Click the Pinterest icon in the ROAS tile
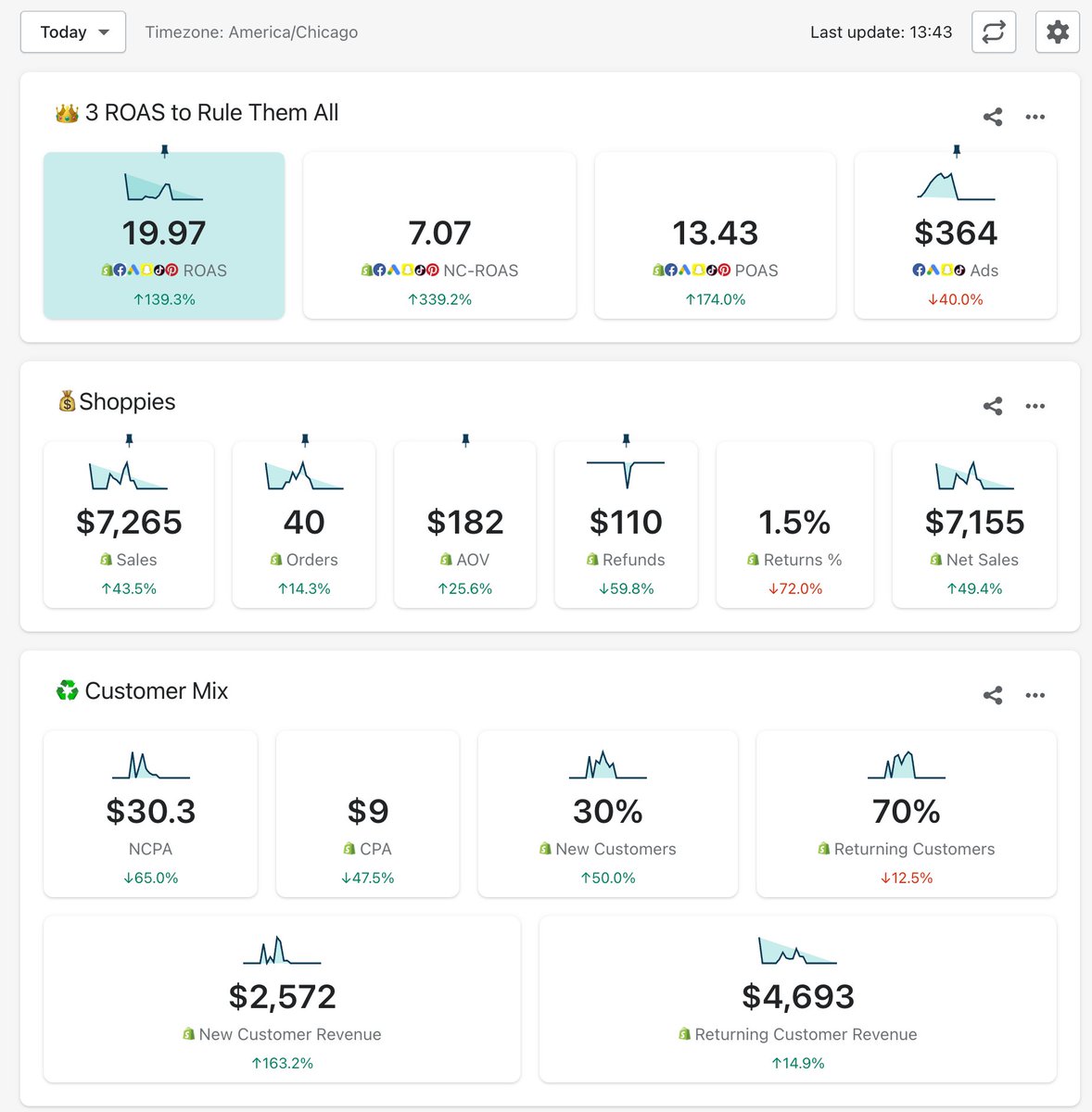The image size is (1092, 1112). point(171,271)
